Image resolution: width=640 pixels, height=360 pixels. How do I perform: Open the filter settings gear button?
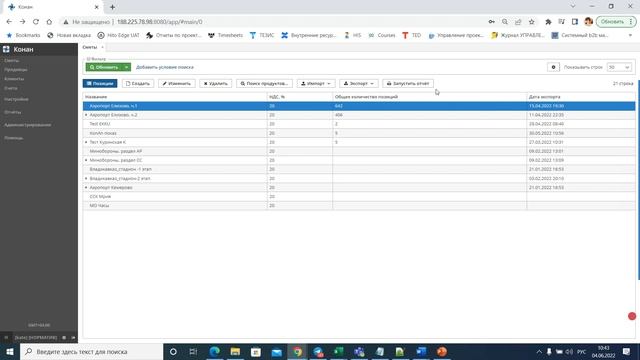(553, 67)
